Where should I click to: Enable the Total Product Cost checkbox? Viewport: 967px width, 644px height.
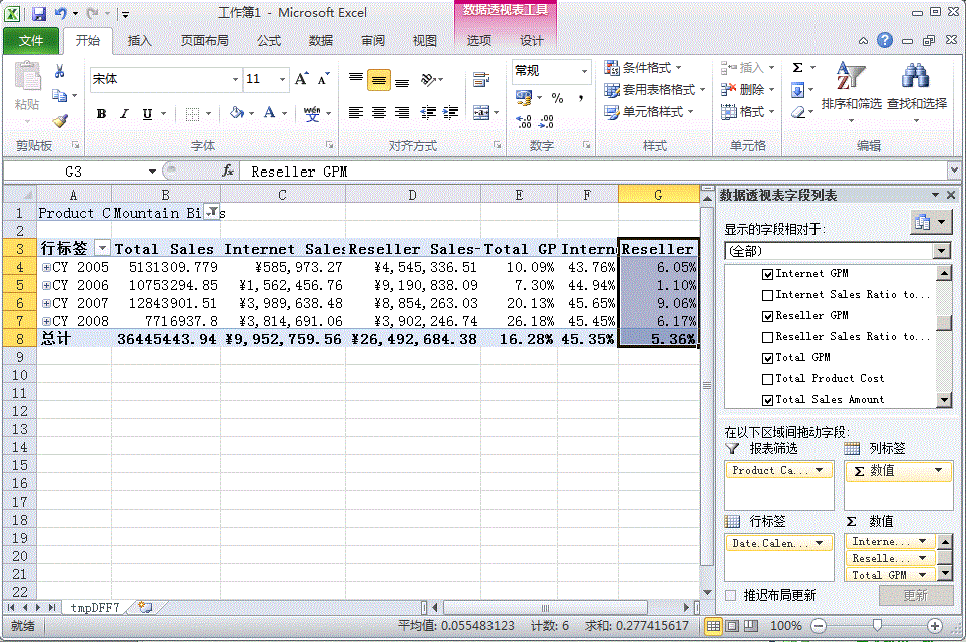[768, 378]
